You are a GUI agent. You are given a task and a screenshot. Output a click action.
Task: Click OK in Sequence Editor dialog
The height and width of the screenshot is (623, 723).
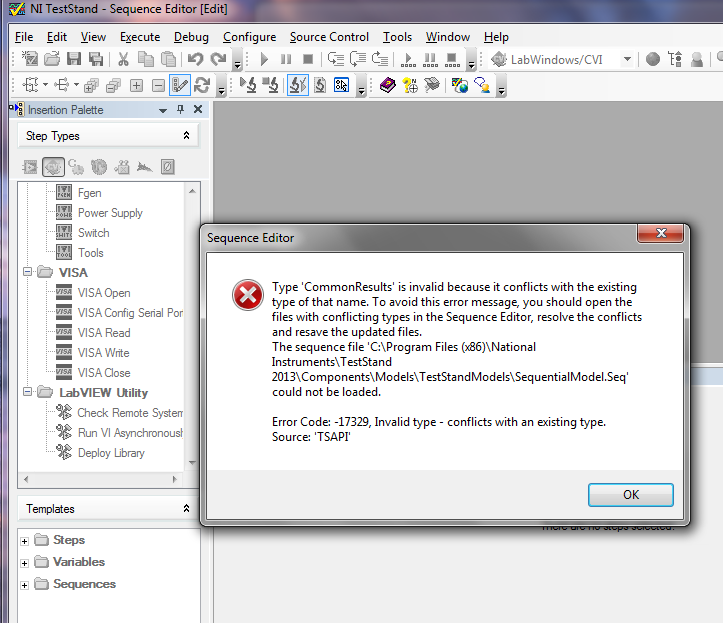[631, 495]
